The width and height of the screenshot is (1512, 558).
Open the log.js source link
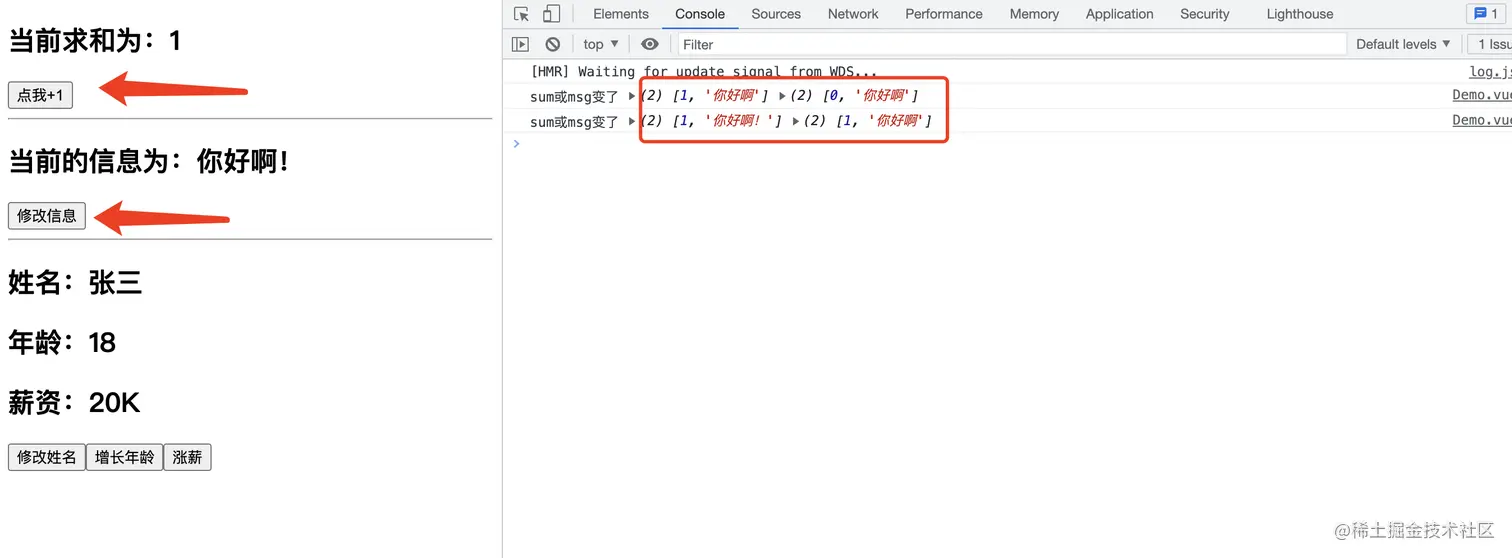(1490, 71)
